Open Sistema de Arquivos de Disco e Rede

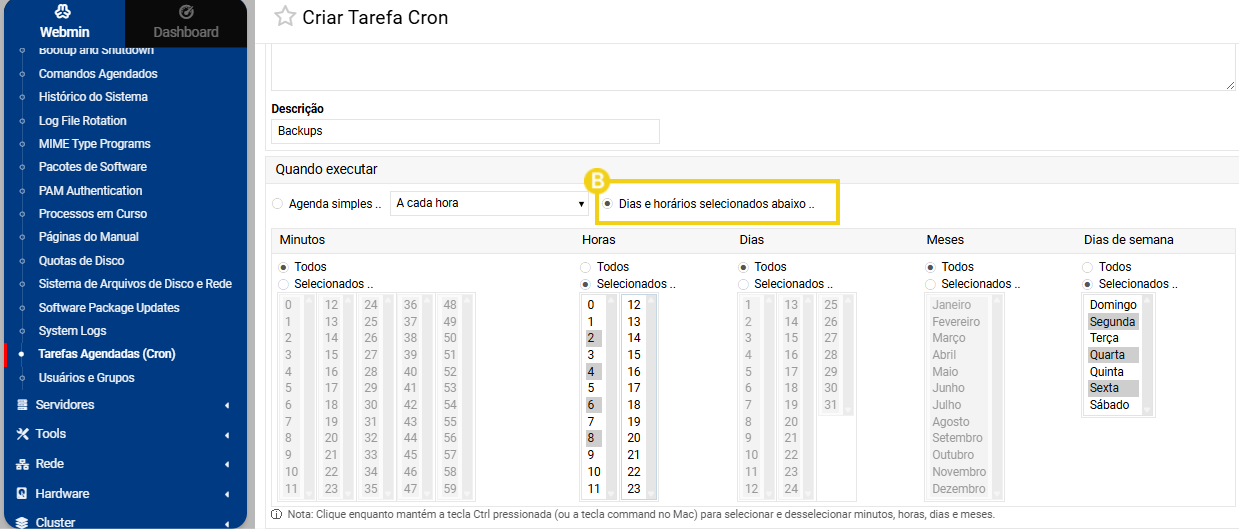pyautogui.click(x=135, y=284)
